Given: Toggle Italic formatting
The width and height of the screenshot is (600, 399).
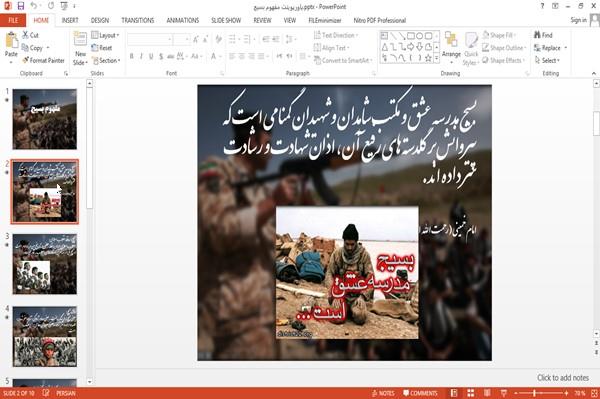Looking at the screenshot, I should click(141, 57).
